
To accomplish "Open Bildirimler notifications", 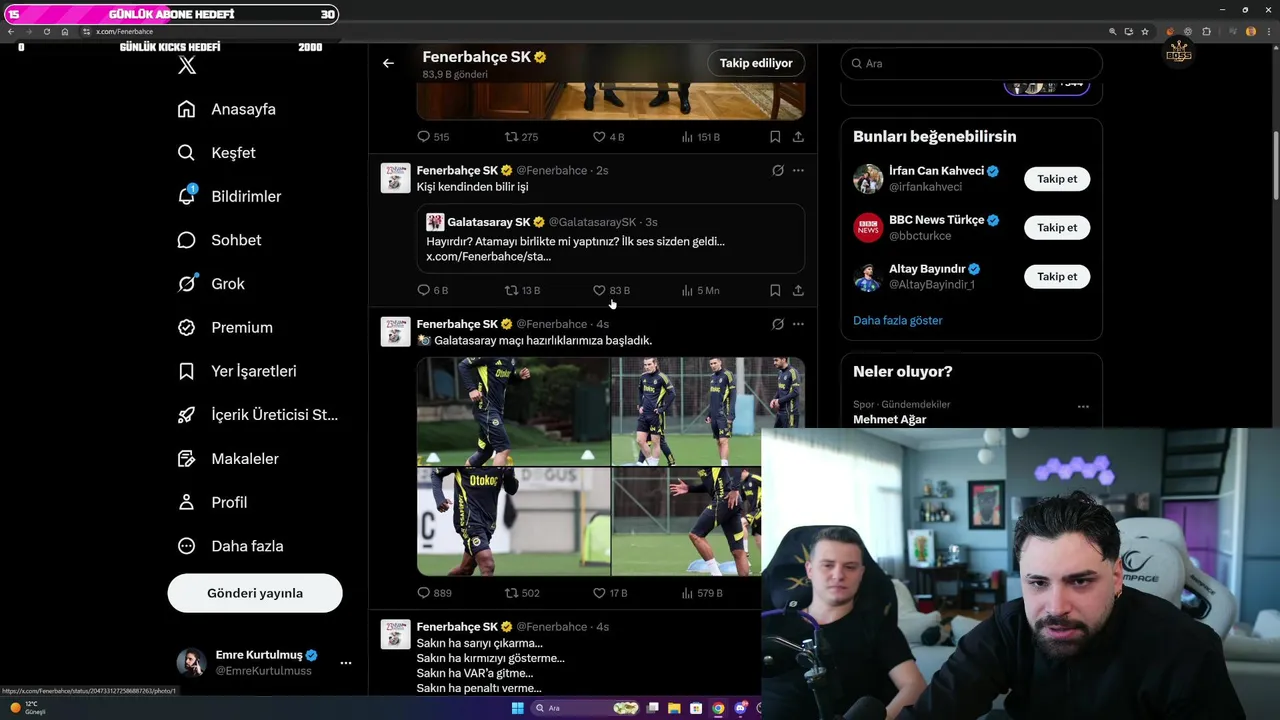I will (229, 196).
